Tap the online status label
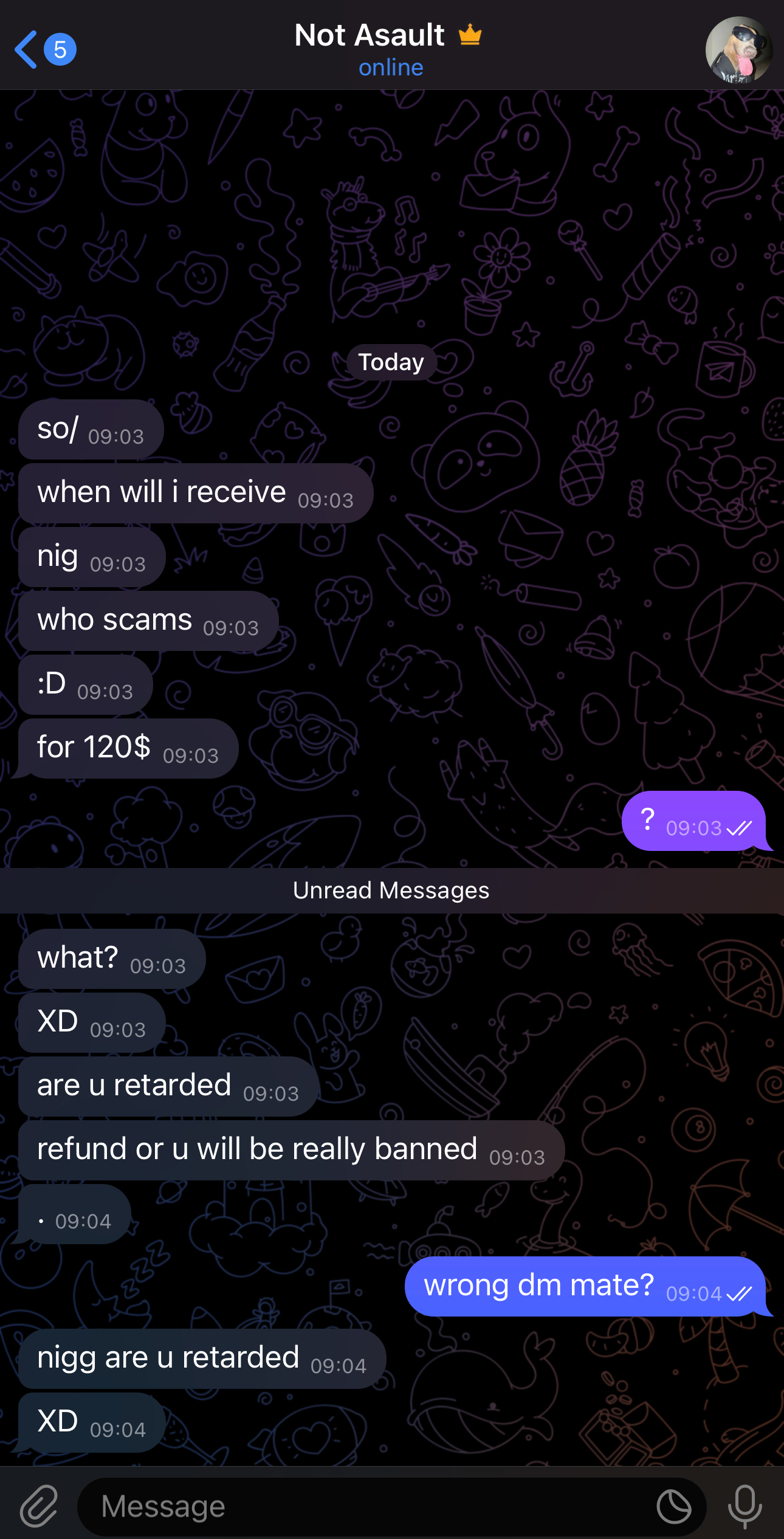This screenshot has height=1539, width=784. [x=391, y=67]
